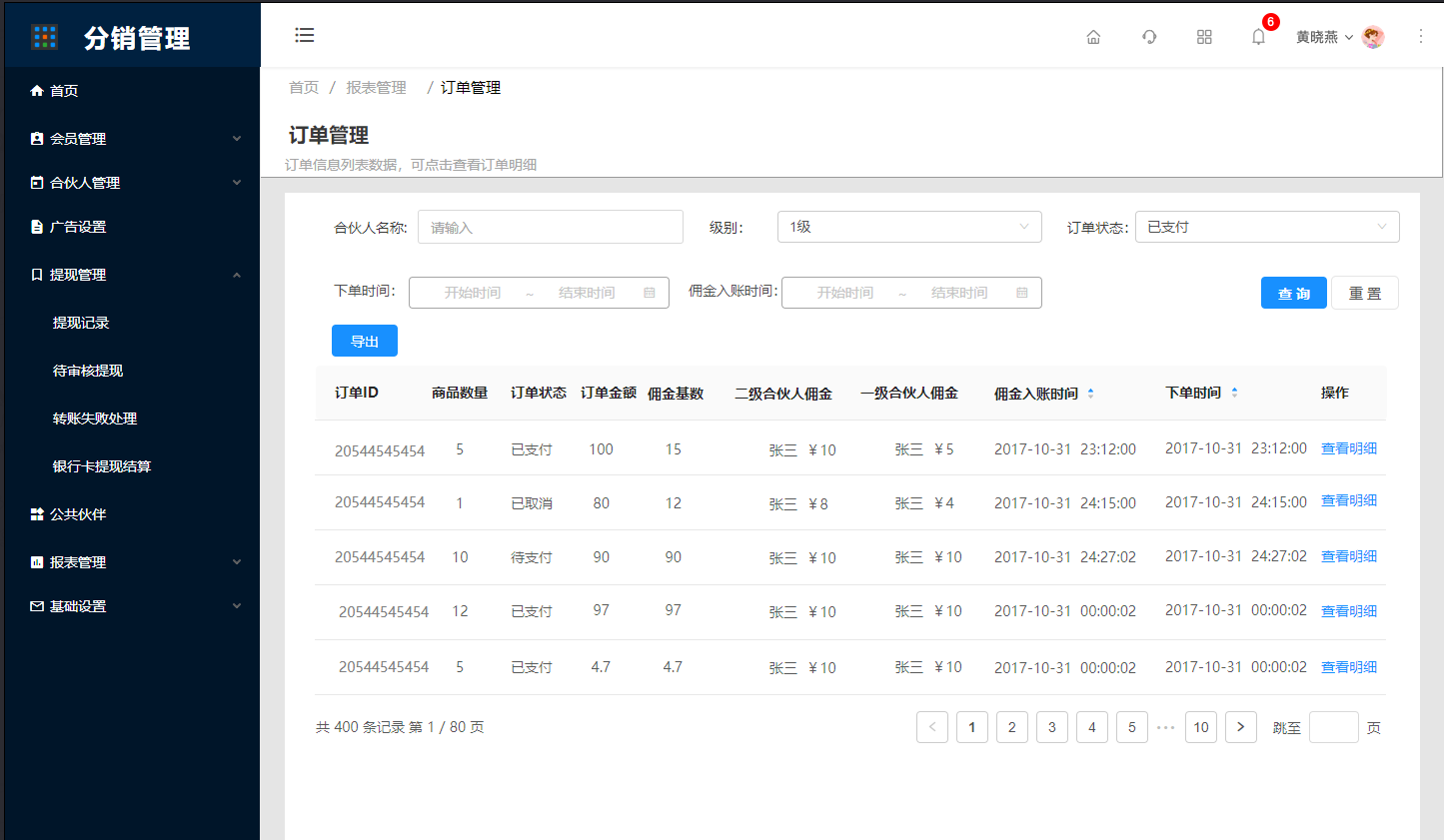The width and height of the screenshot is (1444, 840).
Task: Go to previous page arrow
Action: (932, 727)
